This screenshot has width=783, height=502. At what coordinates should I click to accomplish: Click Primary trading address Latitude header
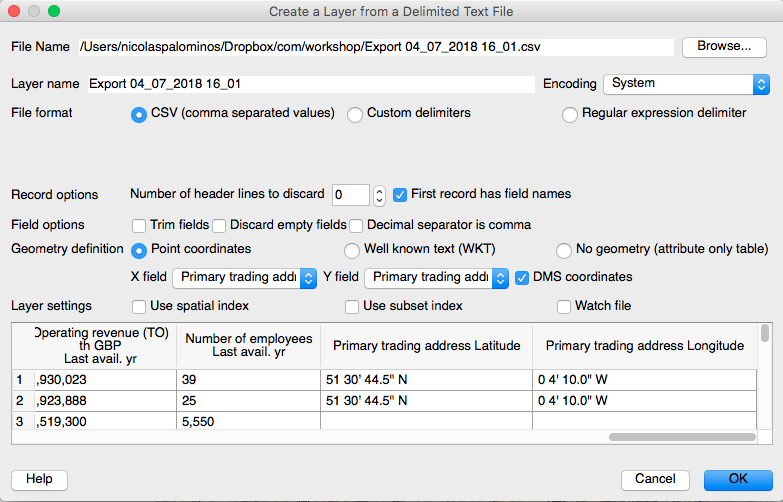426,346
